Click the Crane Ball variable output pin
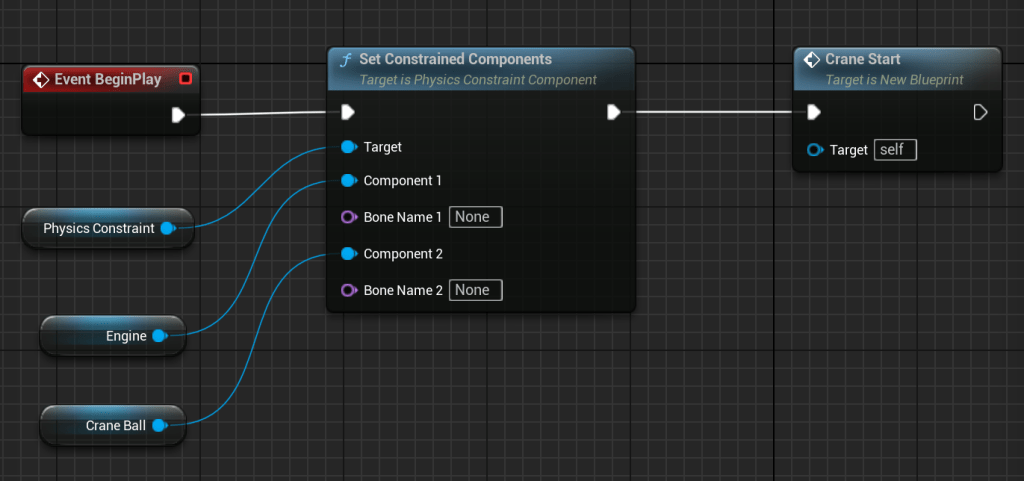The height and width of the screenshot is (481, 1024). (x=158, y=426)
